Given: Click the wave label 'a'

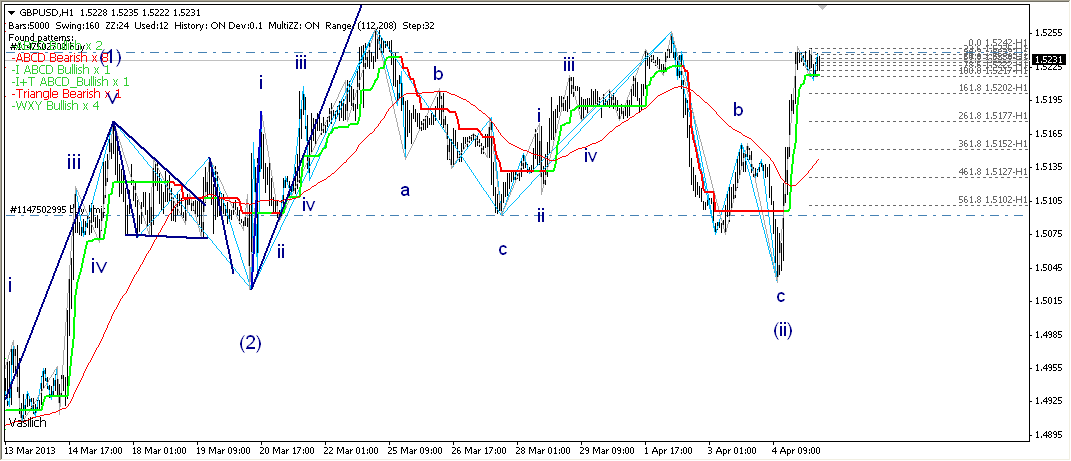Looking at the screenshot, I should pyautogui.click(x=405, y=189).
